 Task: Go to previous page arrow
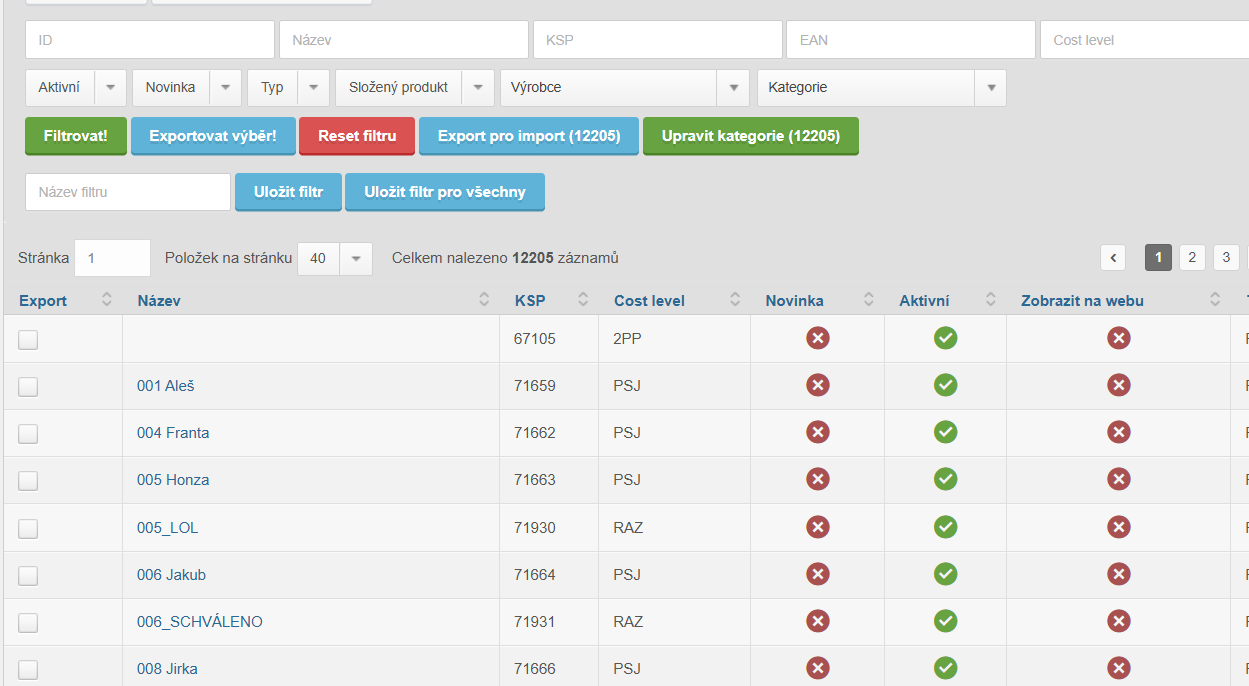tap(1114, 258)
